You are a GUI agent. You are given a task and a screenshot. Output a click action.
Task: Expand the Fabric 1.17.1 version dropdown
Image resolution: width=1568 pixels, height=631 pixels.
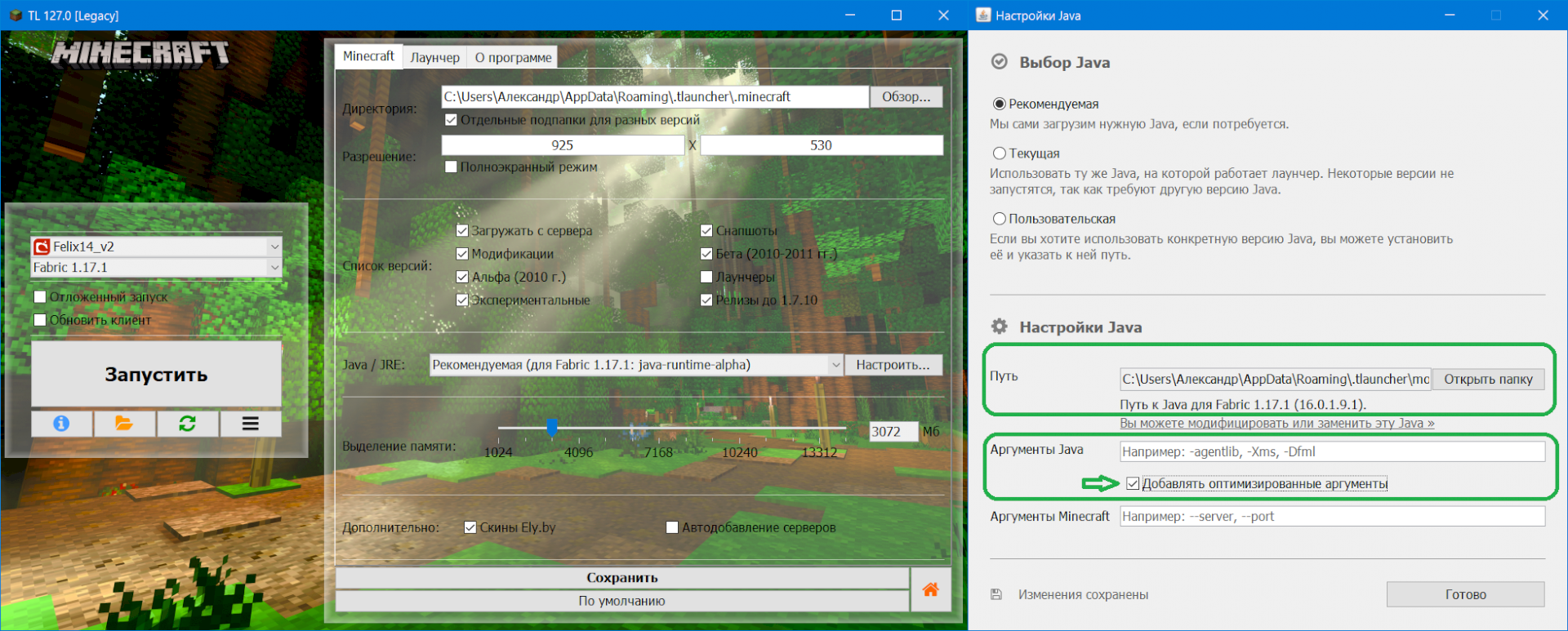click(274, 267)
